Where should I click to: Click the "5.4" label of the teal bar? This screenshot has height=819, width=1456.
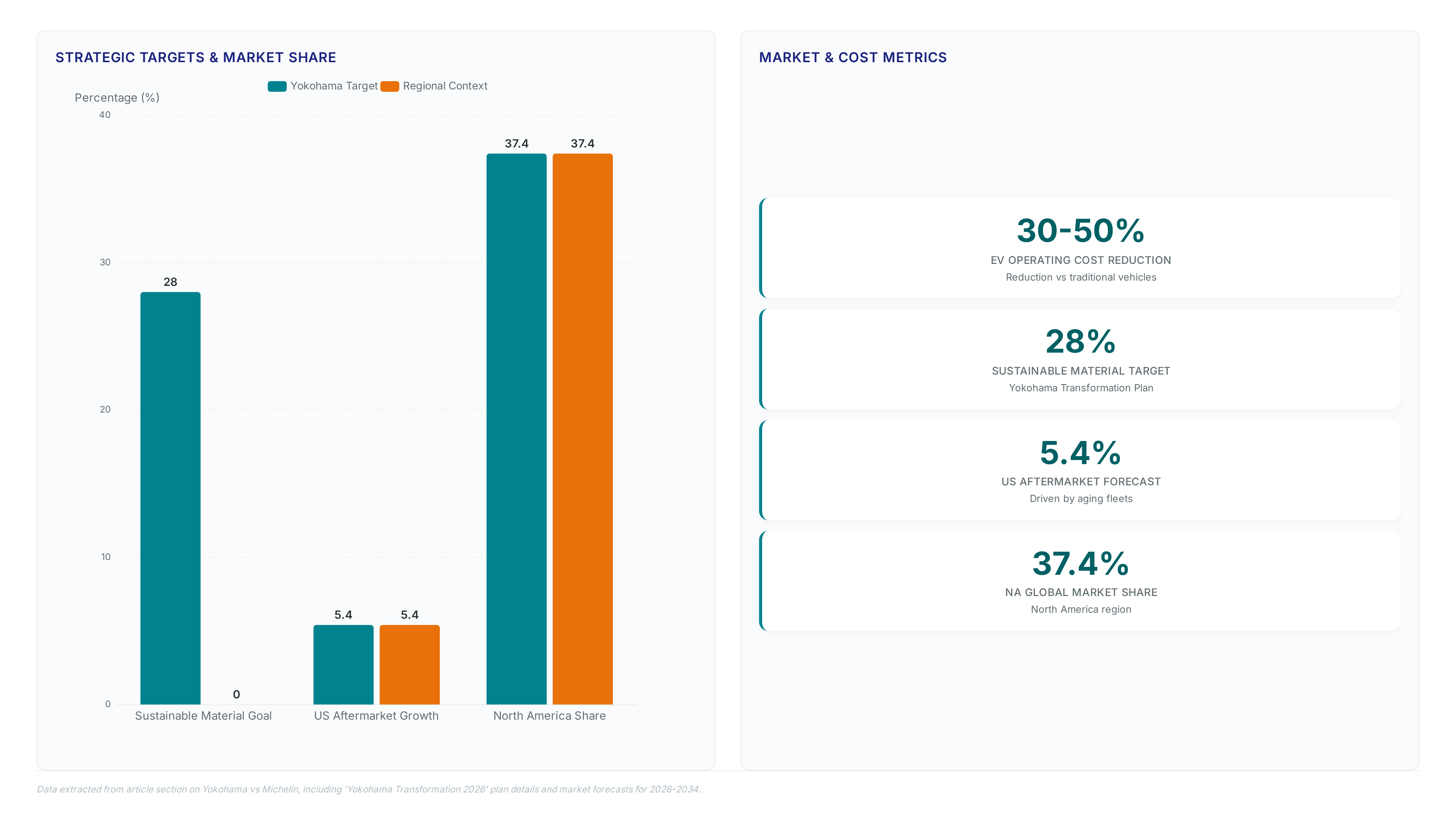click(x=343, y=615)
